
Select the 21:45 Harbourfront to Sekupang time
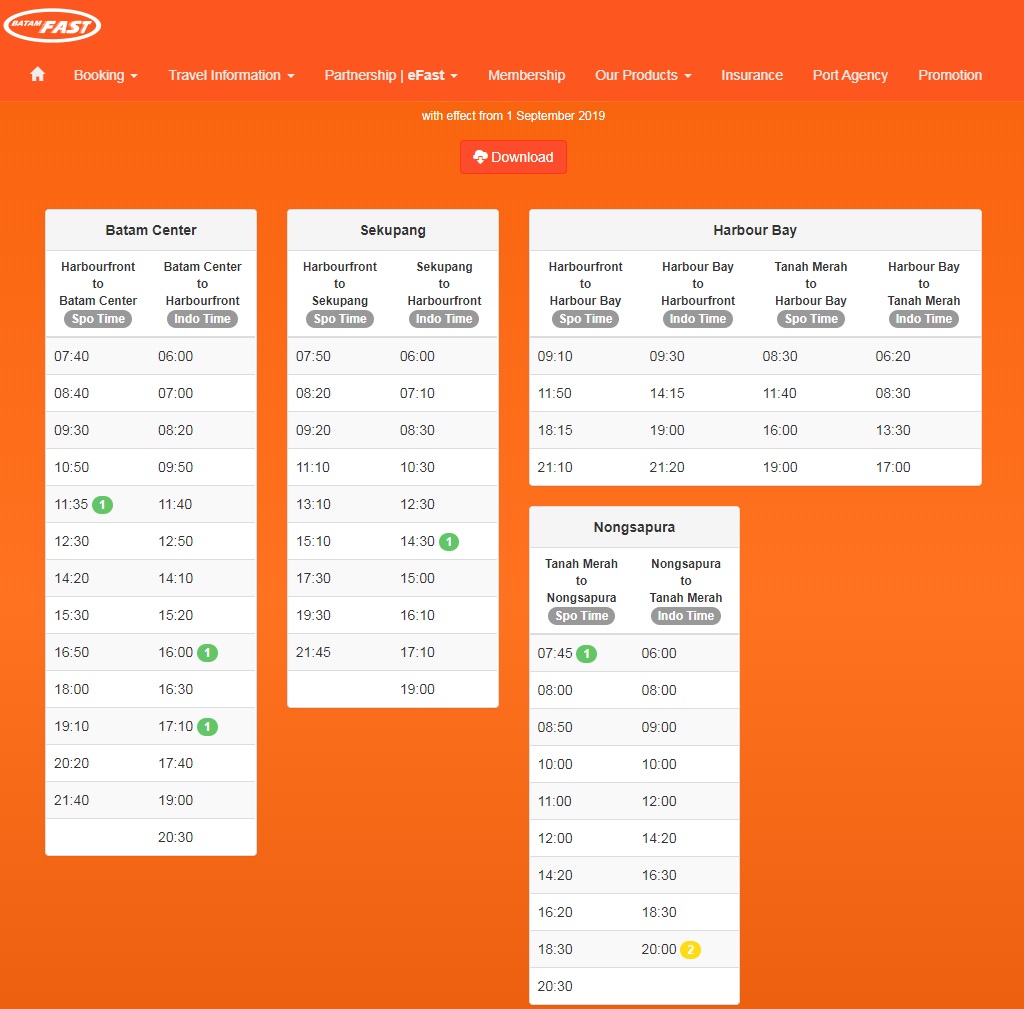[313, 652]
